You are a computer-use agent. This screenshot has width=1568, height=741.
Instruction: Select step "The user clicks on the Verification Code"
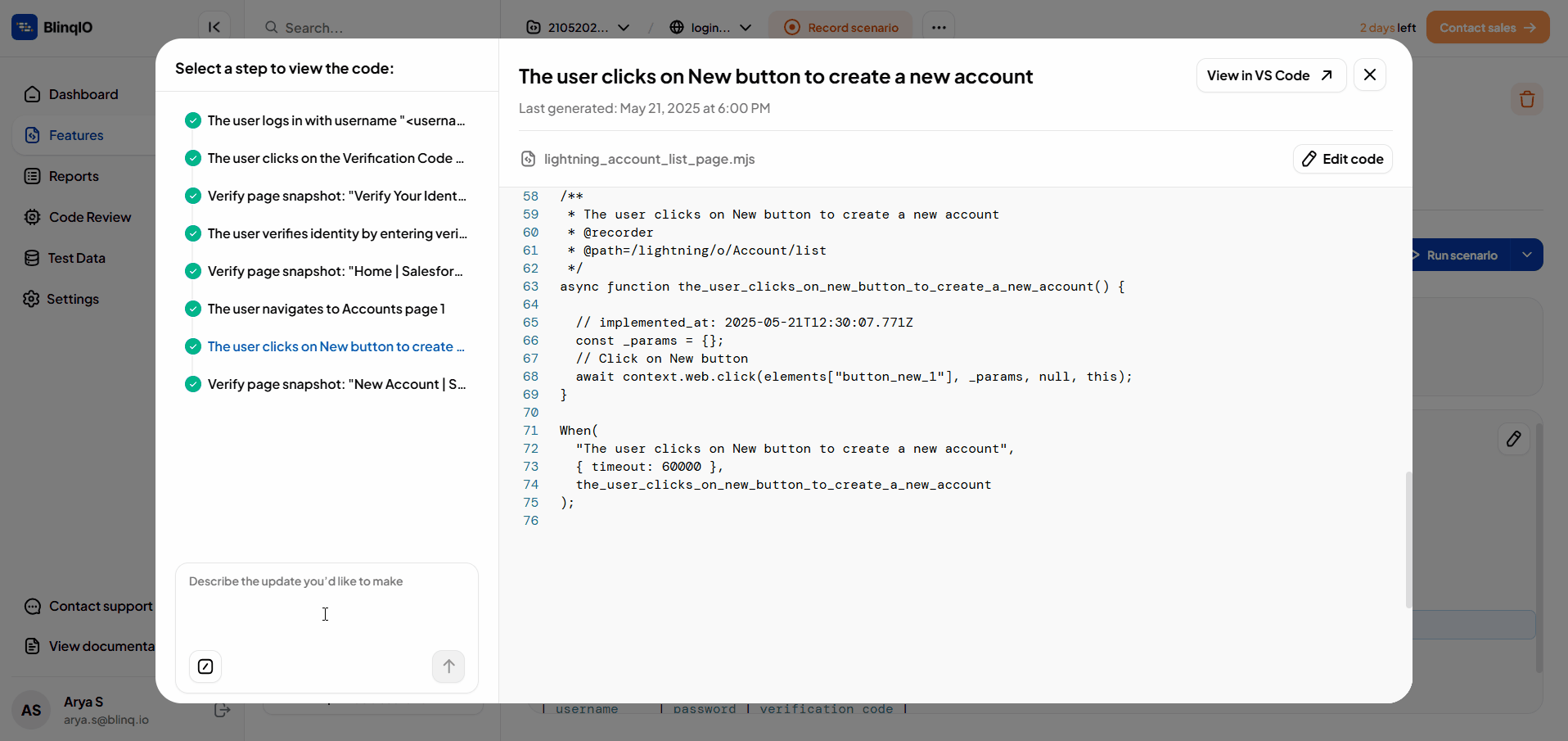click(335, 158)
